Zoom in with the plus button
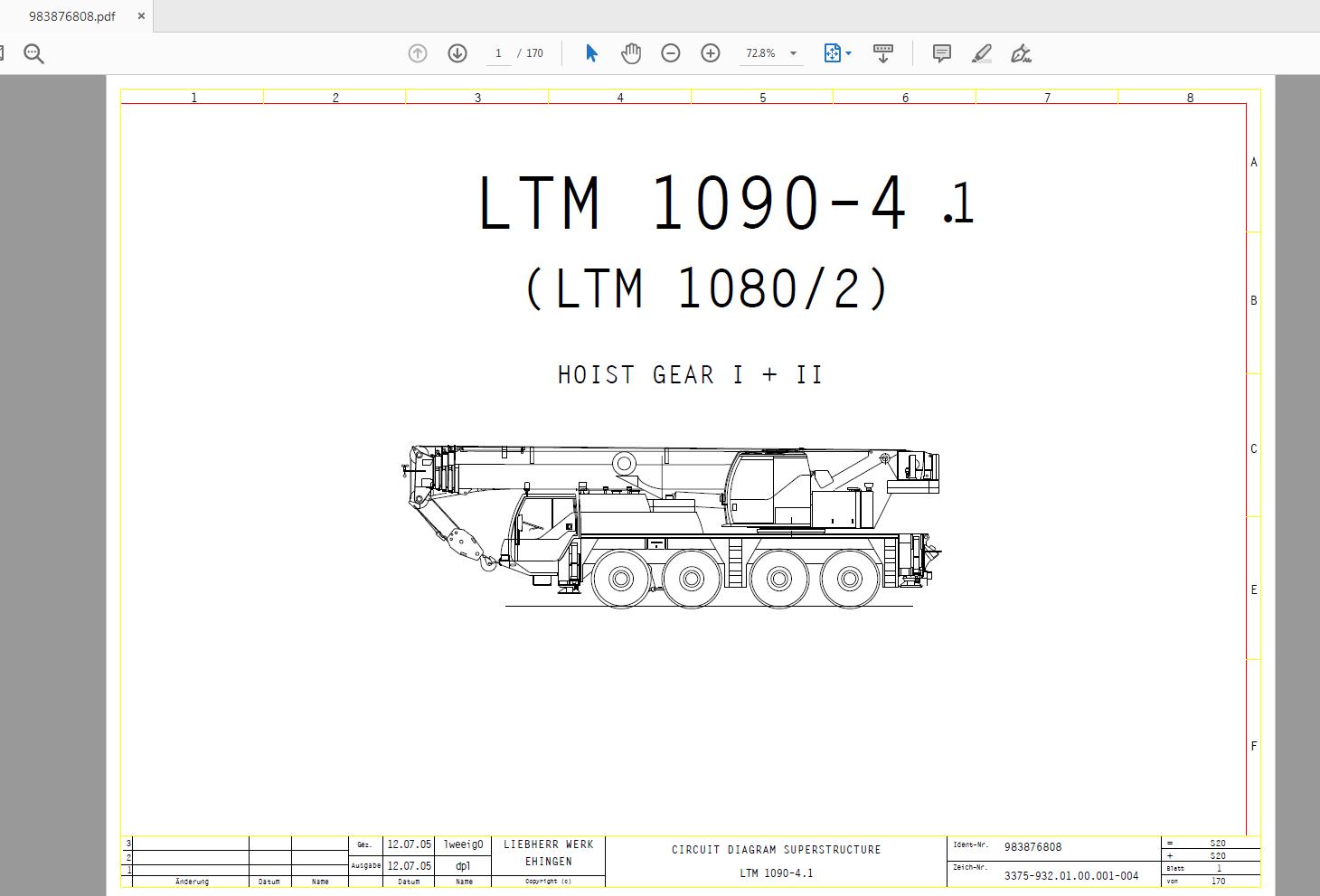 point(711,53)
